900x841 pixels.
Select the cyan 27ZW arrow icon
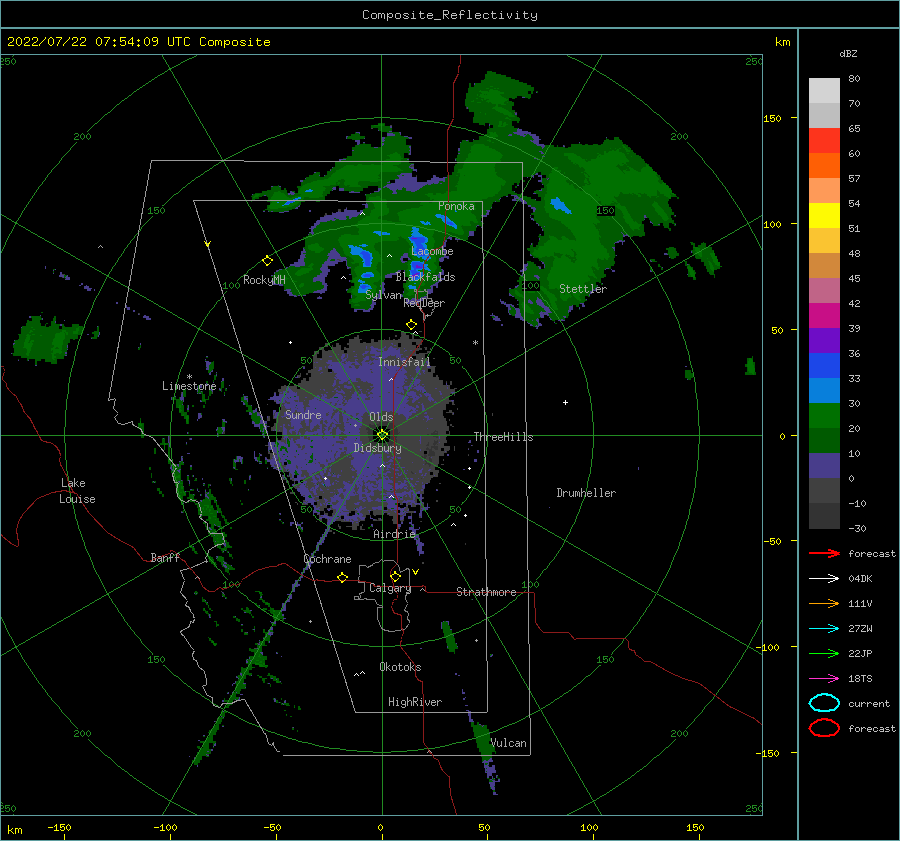tap(824, 629)
